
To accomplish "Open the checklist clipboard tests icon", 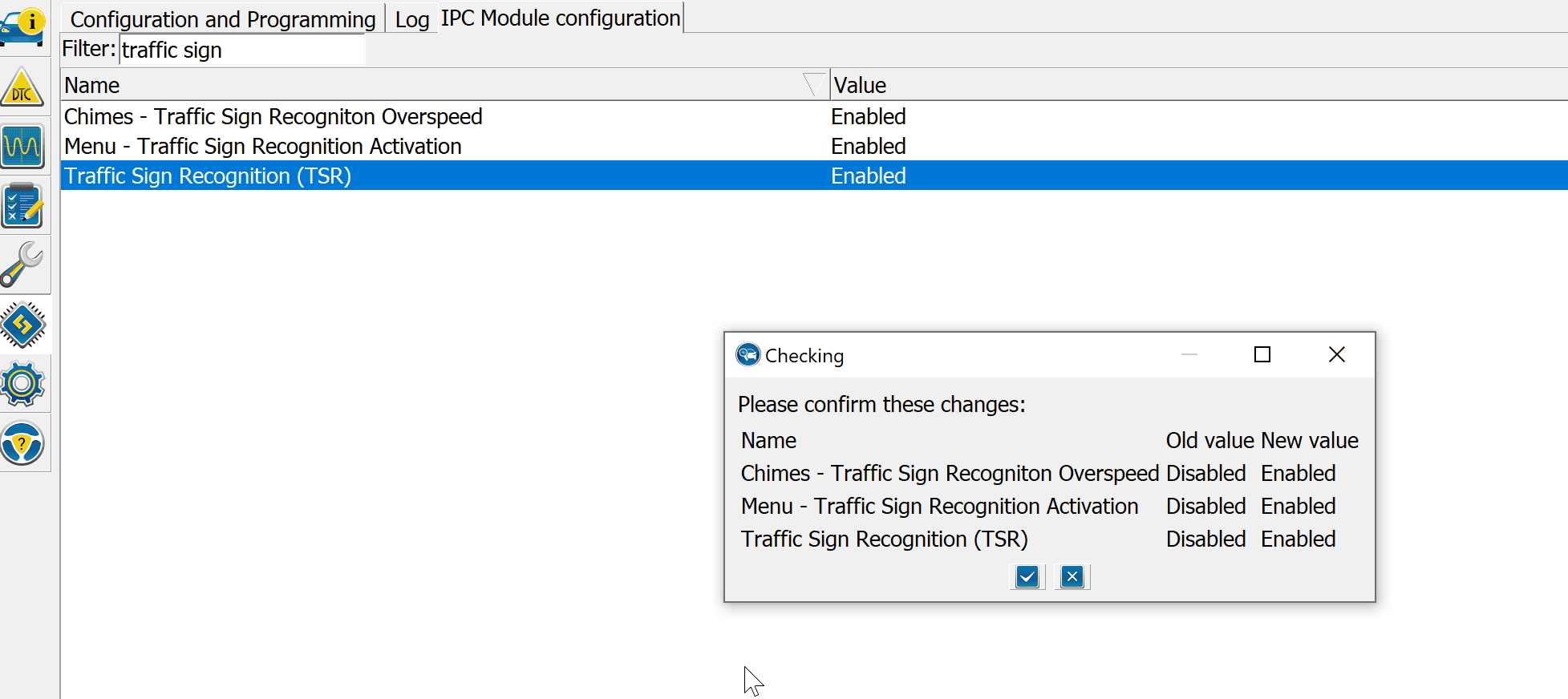I will (22, 206).
